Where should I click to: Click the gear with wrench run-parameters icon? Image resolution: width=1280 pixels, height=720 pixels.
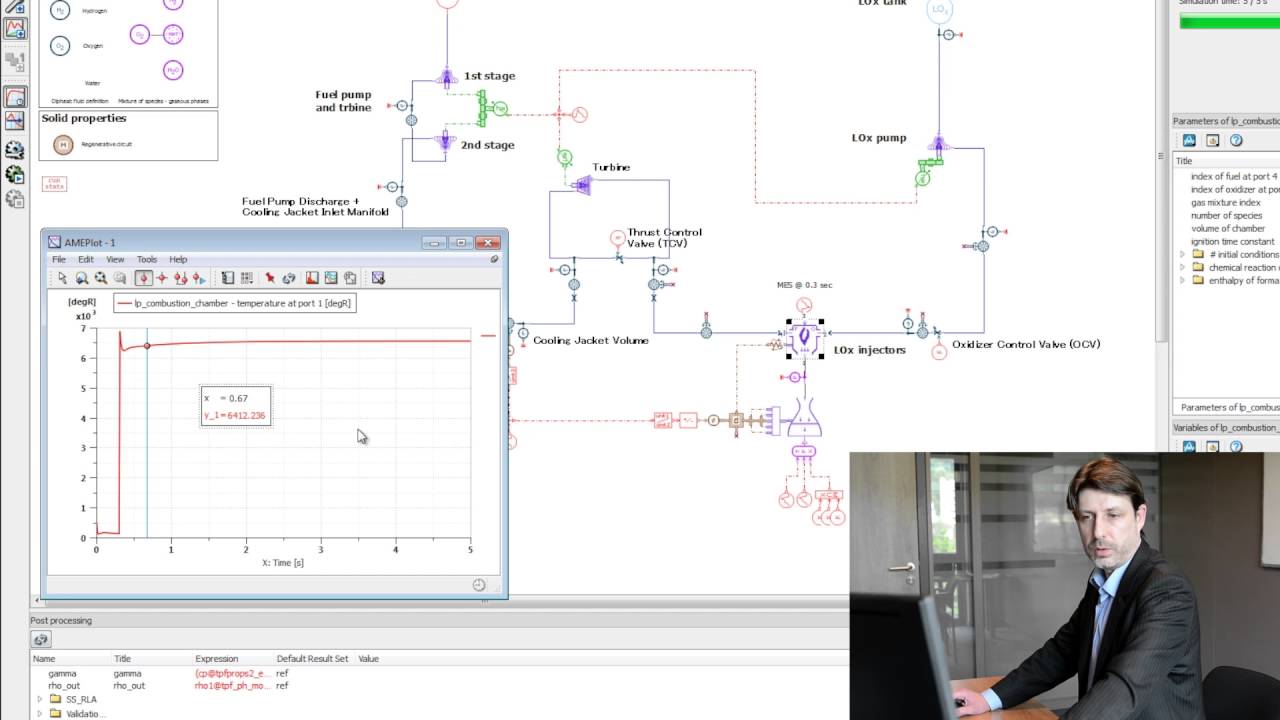click(x=14, y=151)
